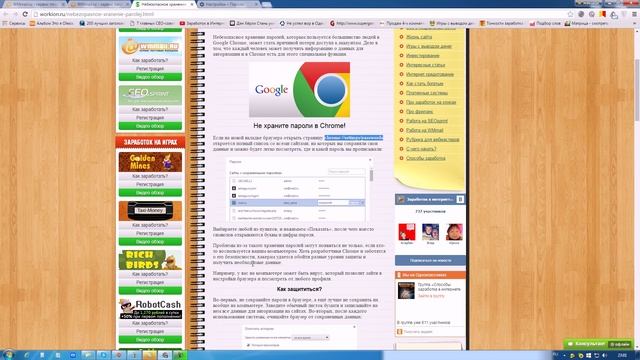Click Видео обзор under Rich Birds
The height and width of the screenshot is (360, 640).
click(x=150, y=291)
